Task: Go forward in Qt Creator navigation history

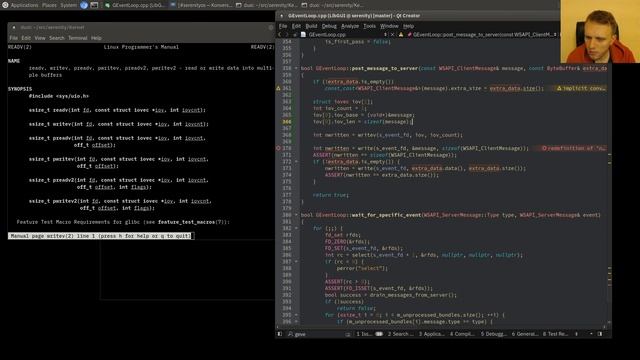Action: [x=287, y=35]
